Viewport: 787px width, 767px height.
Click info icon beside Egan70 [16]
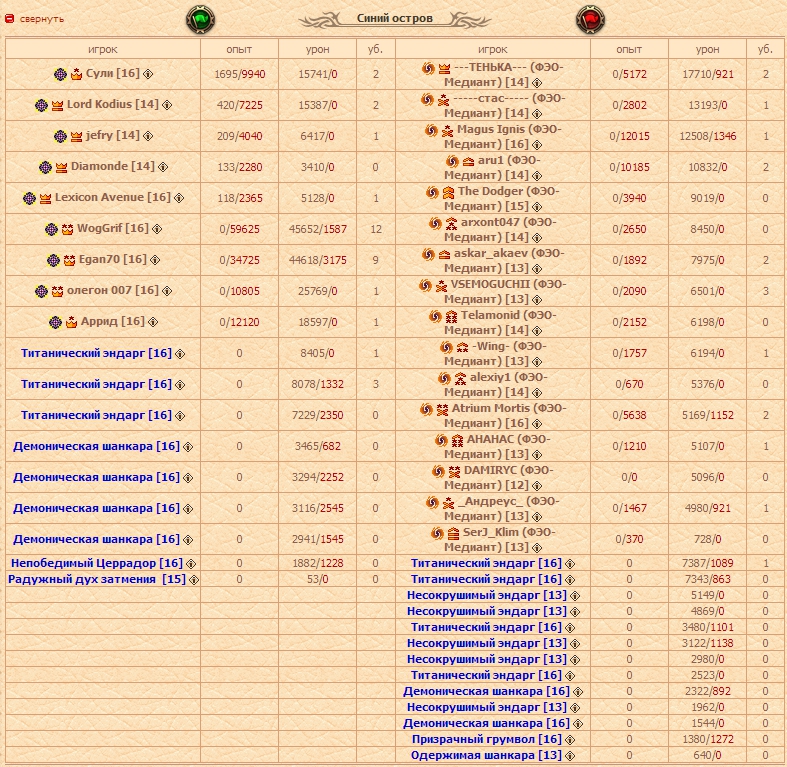coord(155,260)
